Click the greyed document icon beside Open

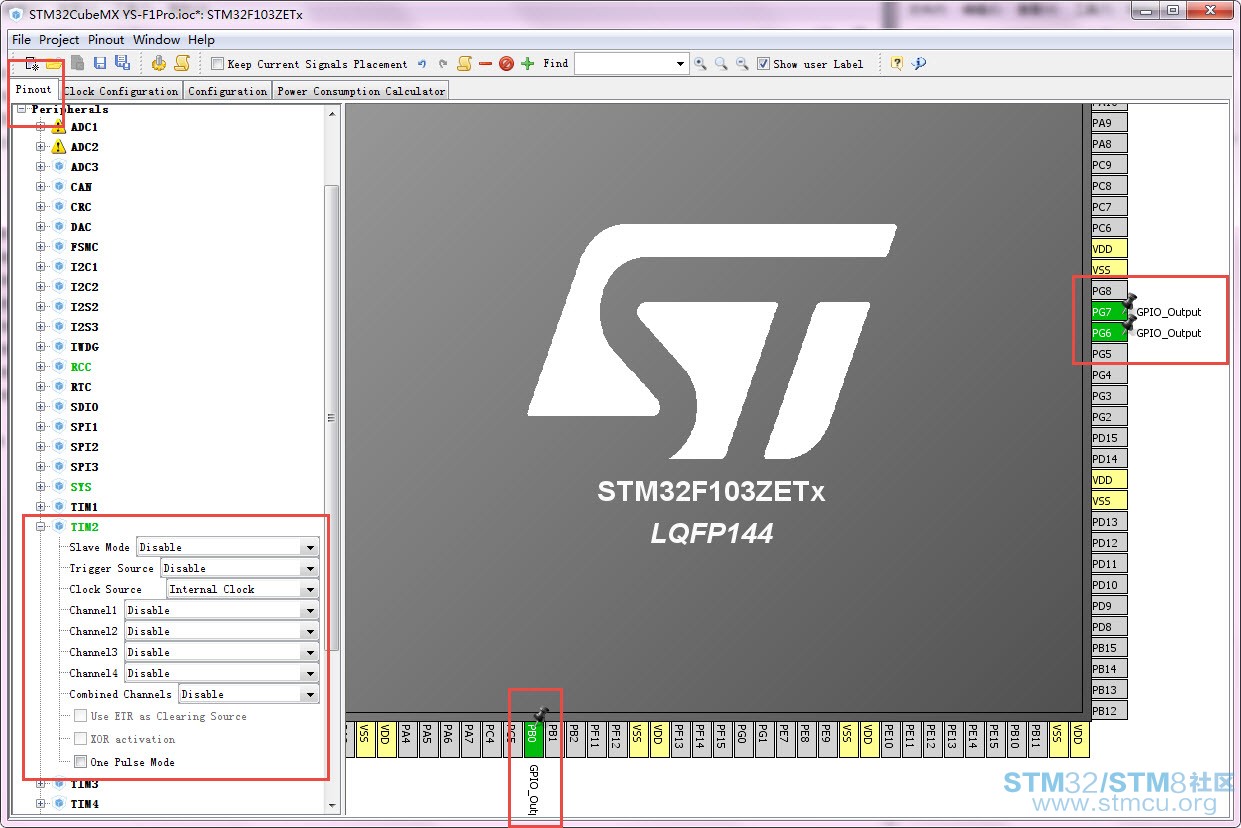[x=77, y=64]
